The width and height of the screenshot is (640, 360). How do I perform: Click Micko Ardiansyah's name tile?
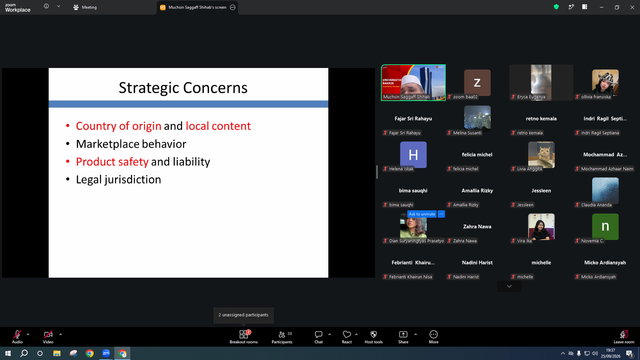click(605, 263)
